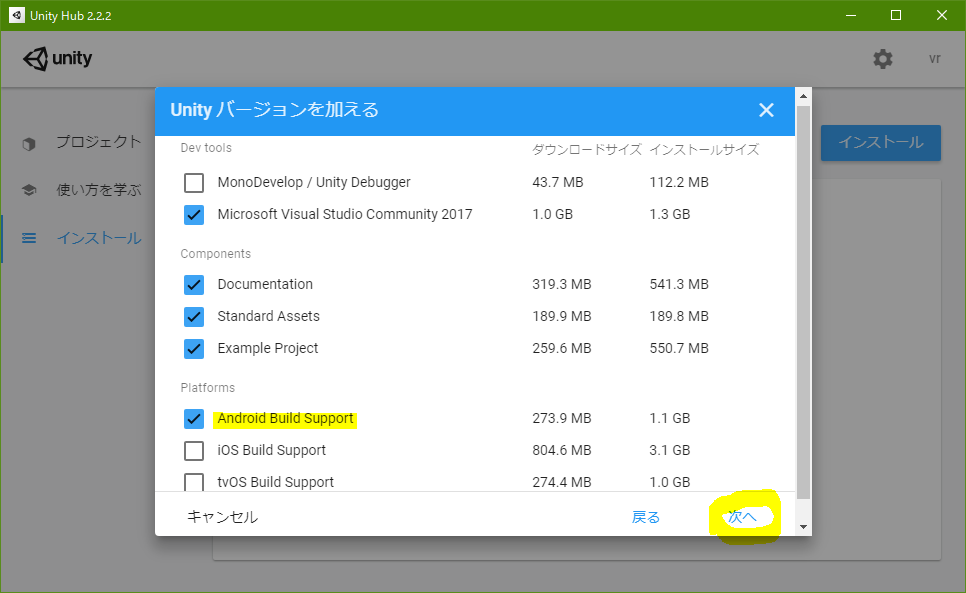Open the vr account menu
Image resolution: width=966 pixels, height=593 pixels.
click(935, 58)
